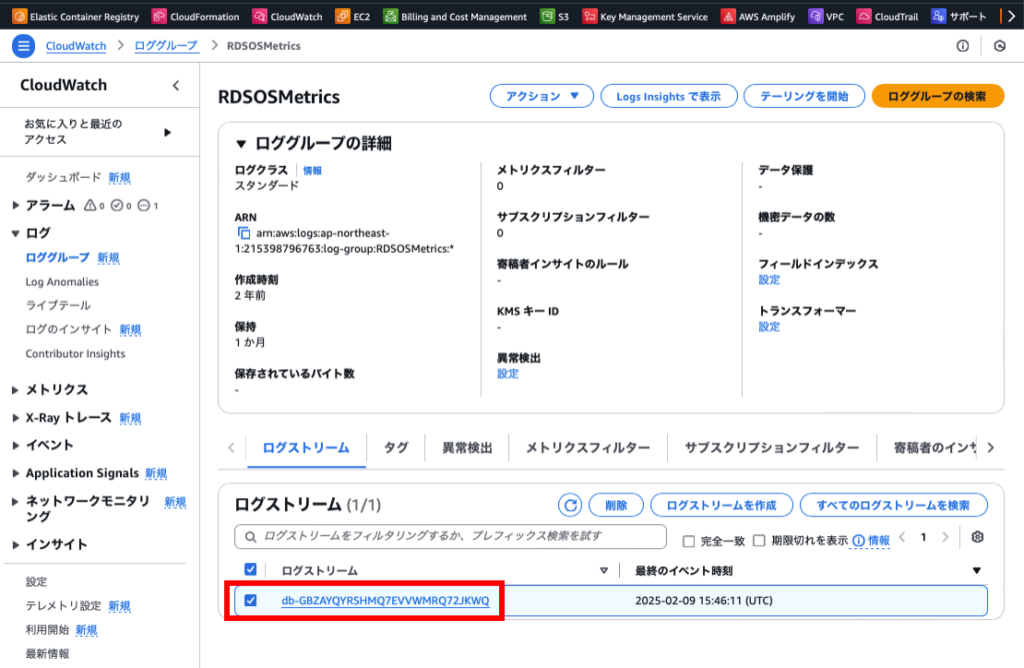Click the log stream filter search field
1024x668 pixels.
click(x=450, y=537)
